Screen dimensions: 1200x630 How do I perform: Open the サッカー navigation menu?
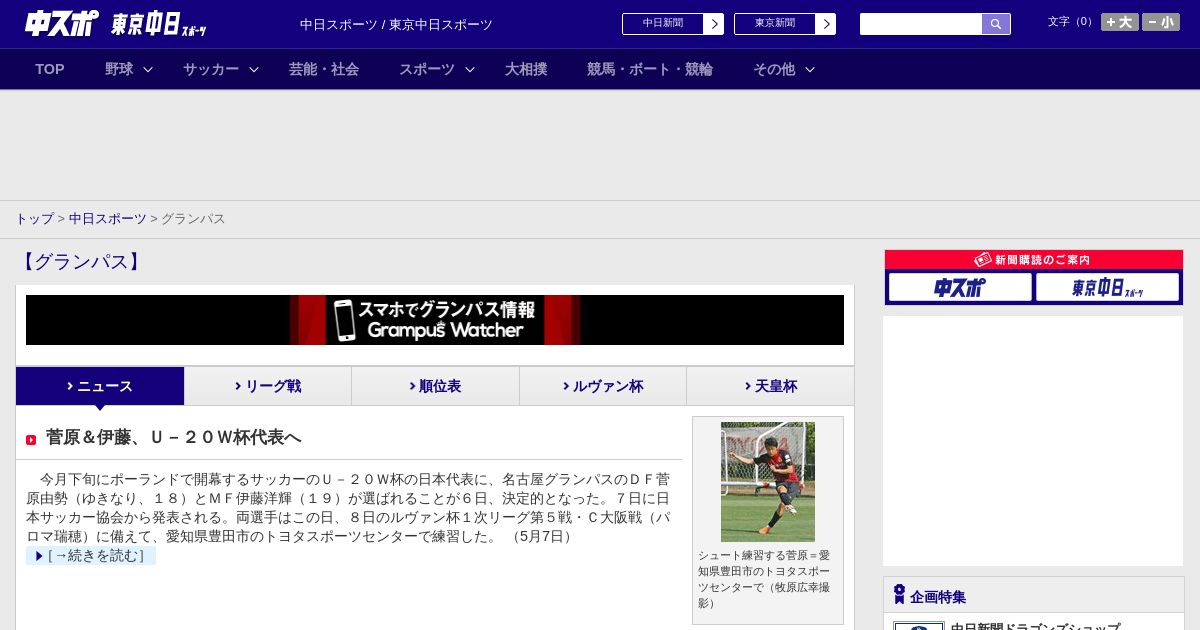211,69
